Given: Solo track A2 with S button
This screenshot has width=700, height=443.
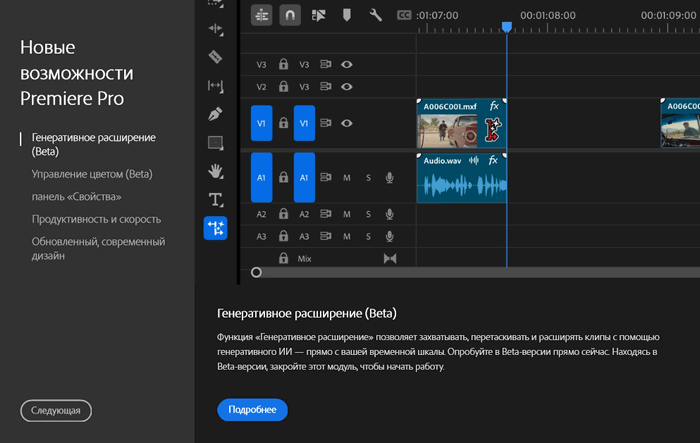Looking at the screenshot, I should (368, 214).
